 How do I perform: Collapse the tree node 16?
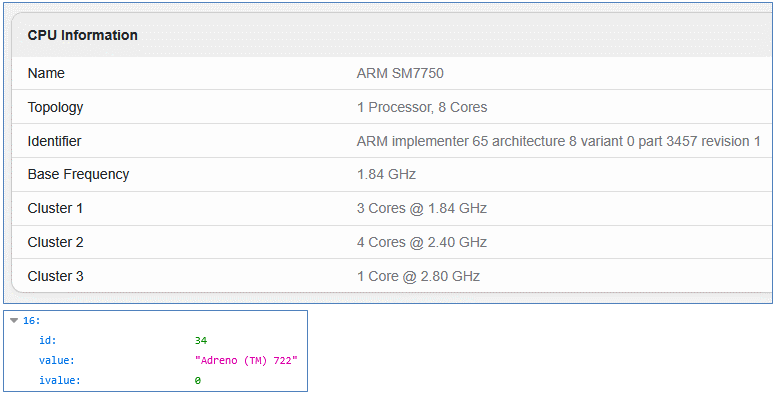[14, 321]
